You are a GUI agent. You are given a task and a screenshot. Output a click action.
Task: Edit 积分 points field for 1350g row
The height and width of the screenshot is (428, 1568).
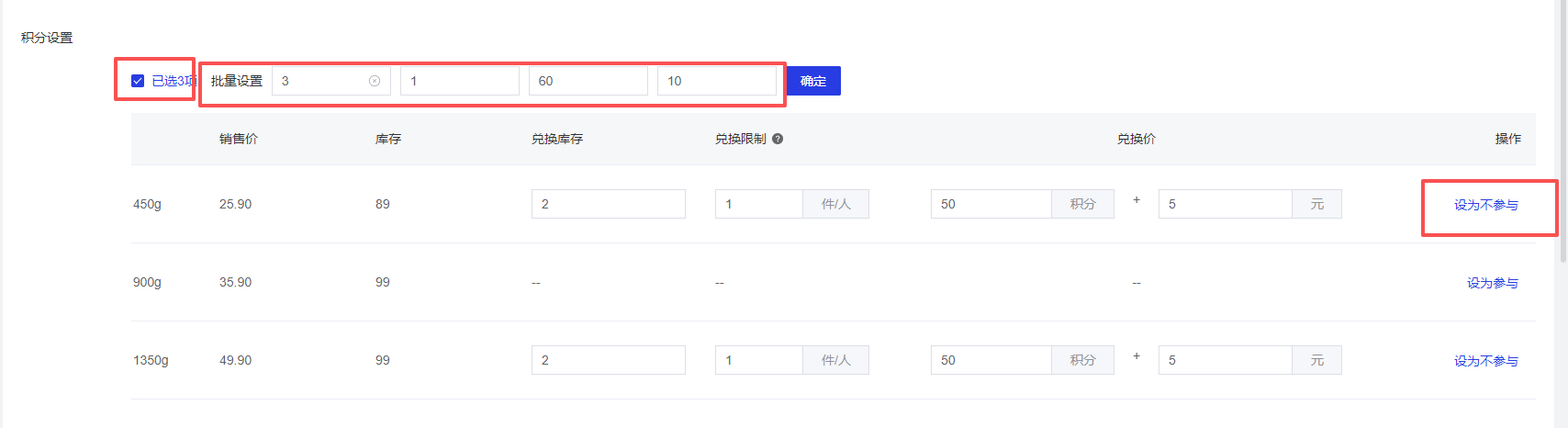click(x=991, y=360)
